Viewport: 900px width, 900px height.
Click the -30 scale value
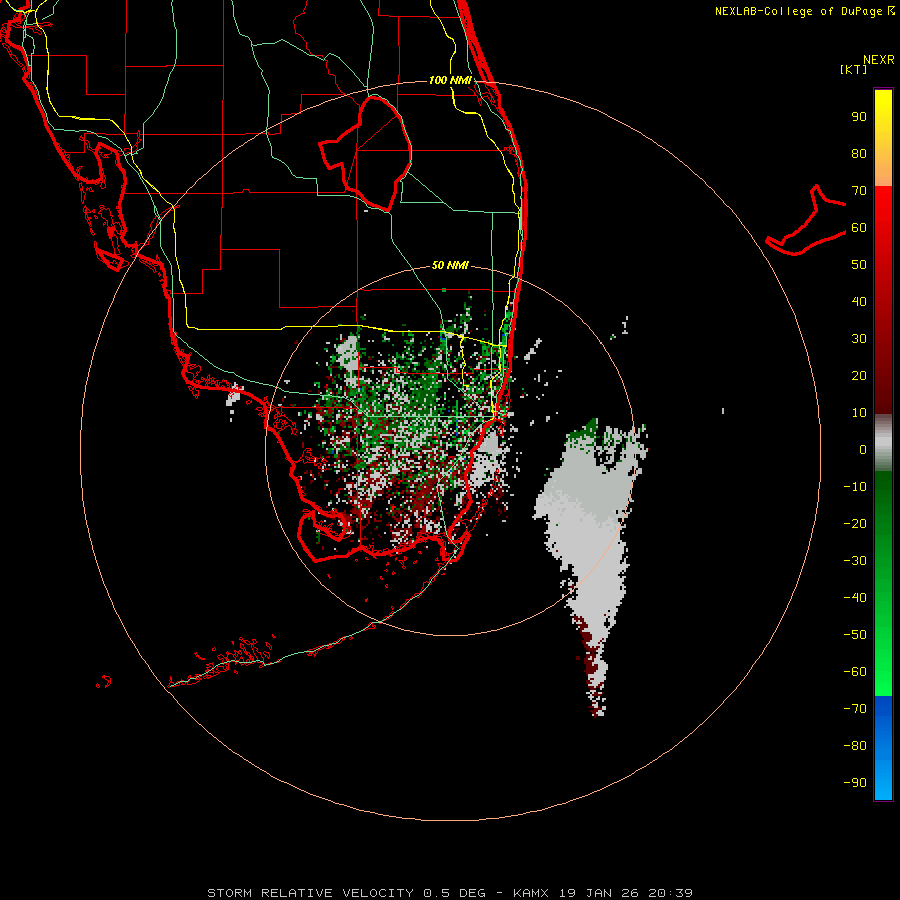[x=855, y=561]
